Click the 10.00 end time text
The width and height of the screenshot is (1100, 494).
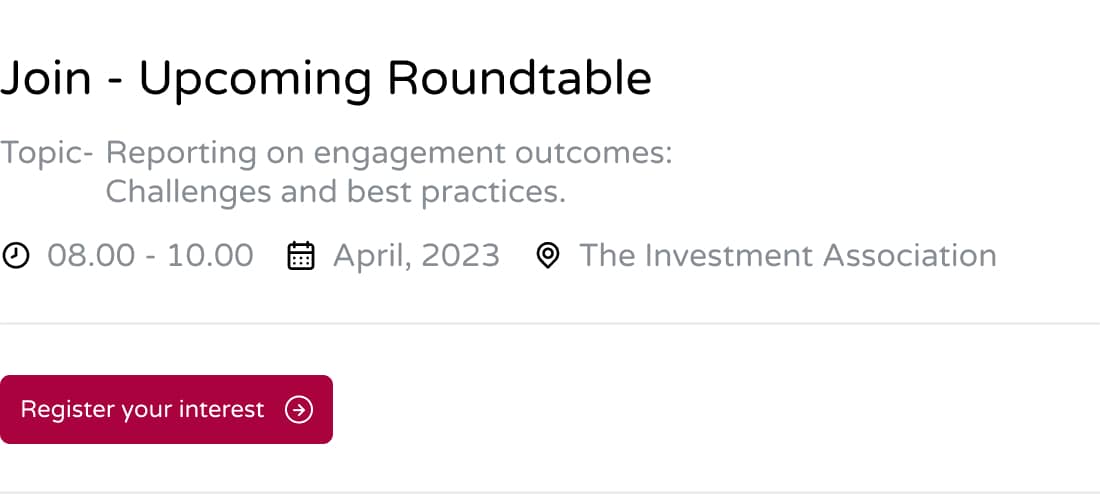(210, 255)
